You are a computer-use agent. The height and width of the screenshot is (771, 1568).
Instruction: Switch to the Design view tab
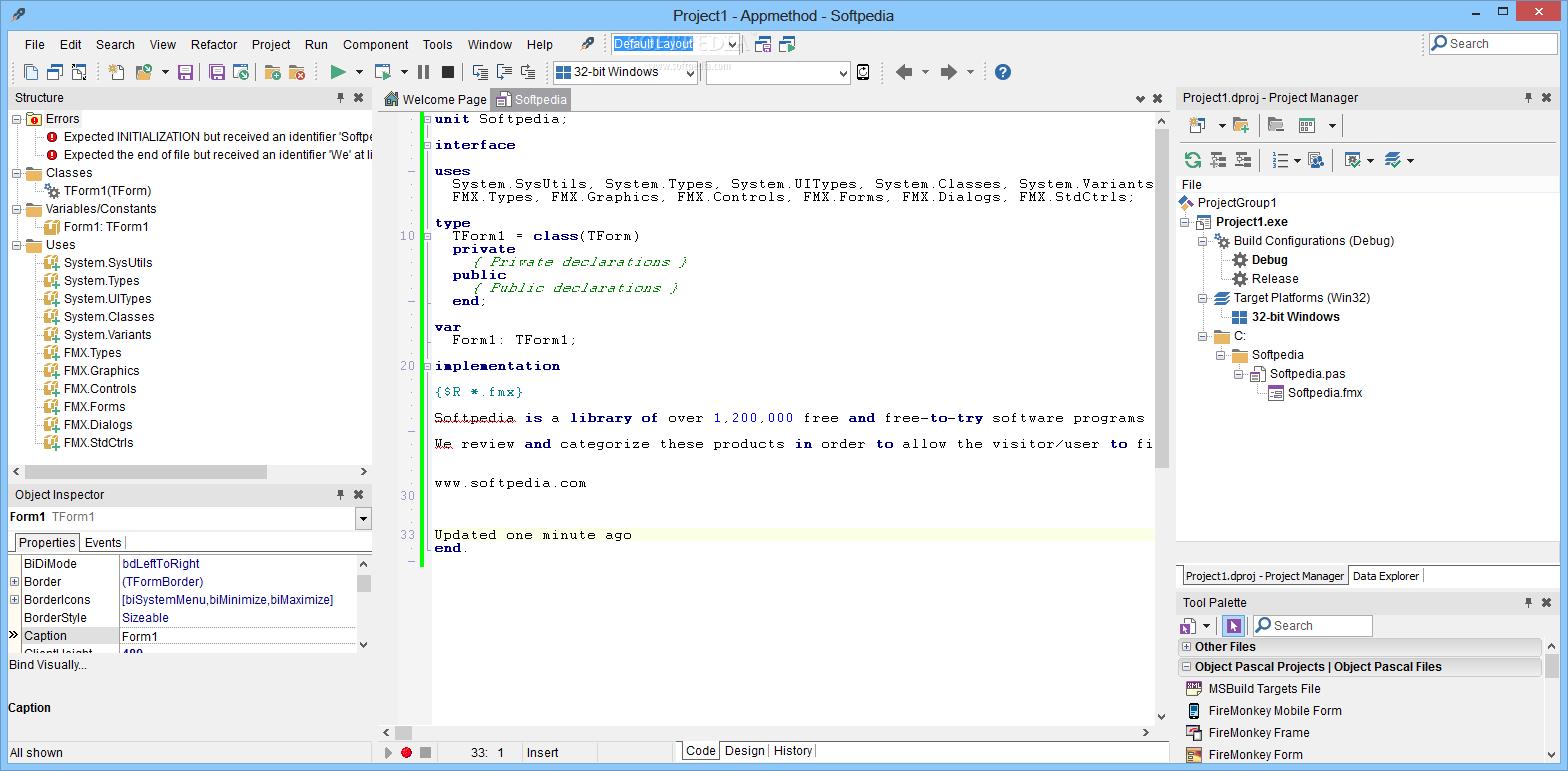coord(744,751)
